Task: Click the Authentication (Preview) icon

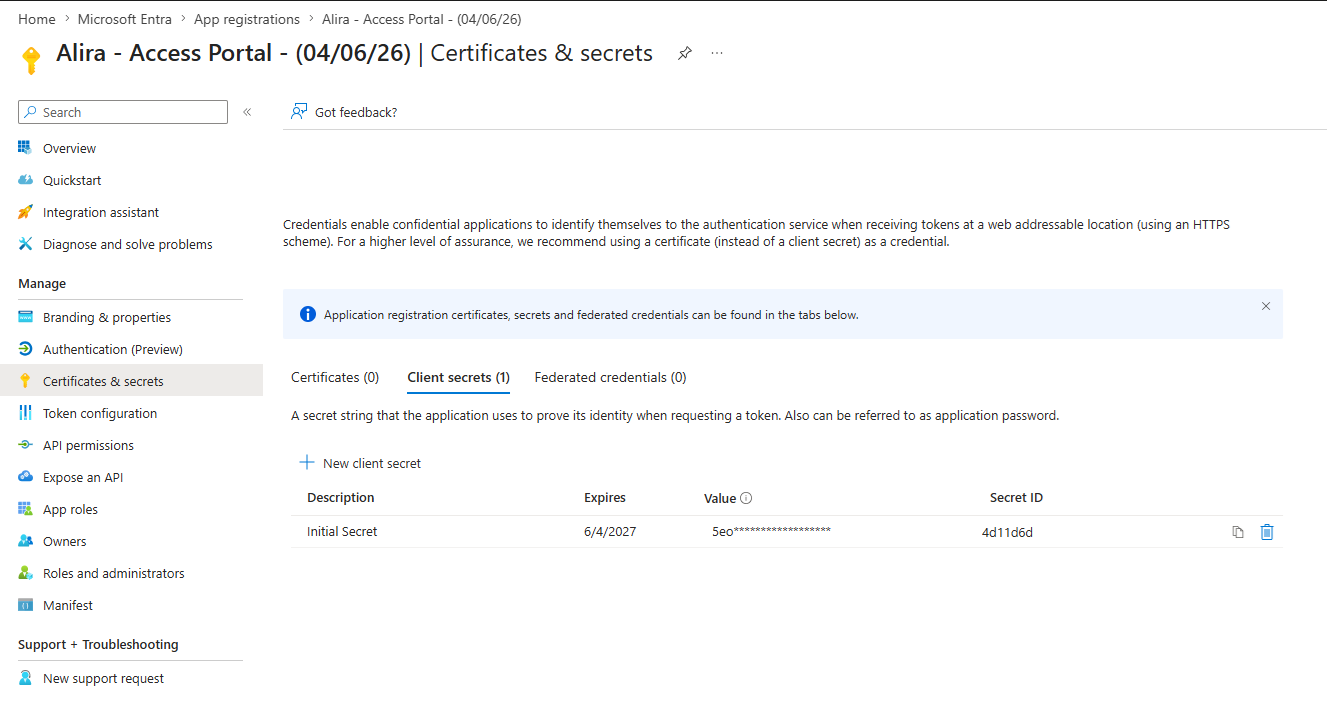Action: coord(25,349)
